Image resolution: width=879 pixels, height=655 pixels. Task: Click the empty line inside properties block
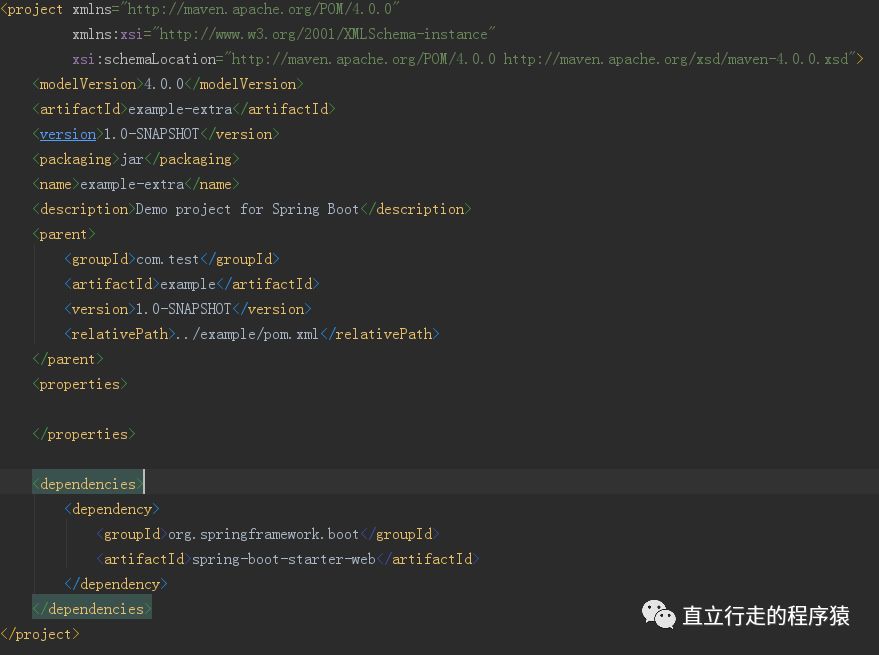[x=440, y=409]
